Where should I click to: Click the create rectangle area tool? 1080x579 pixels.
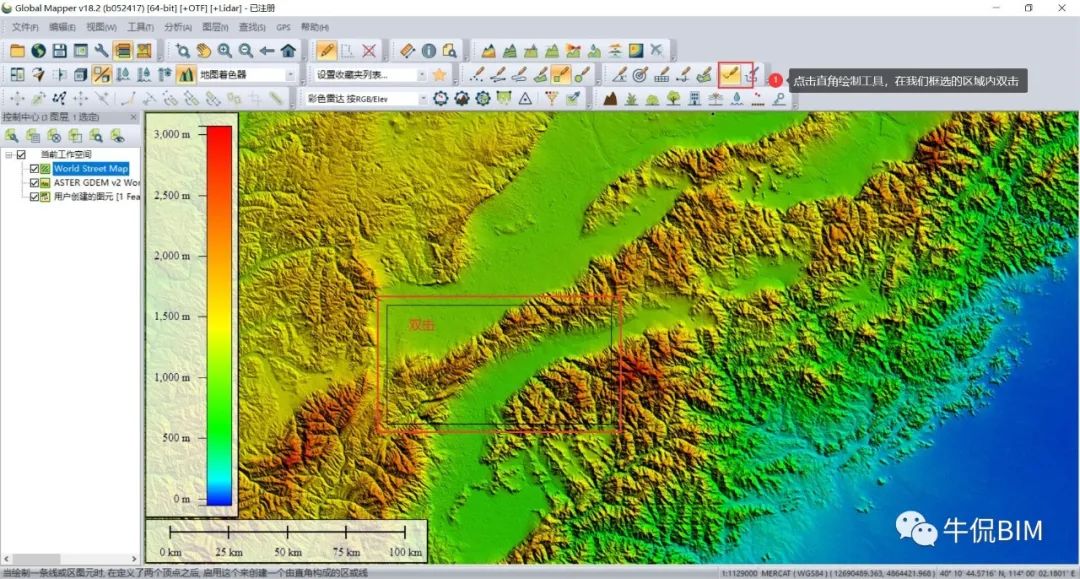(561, 74)
